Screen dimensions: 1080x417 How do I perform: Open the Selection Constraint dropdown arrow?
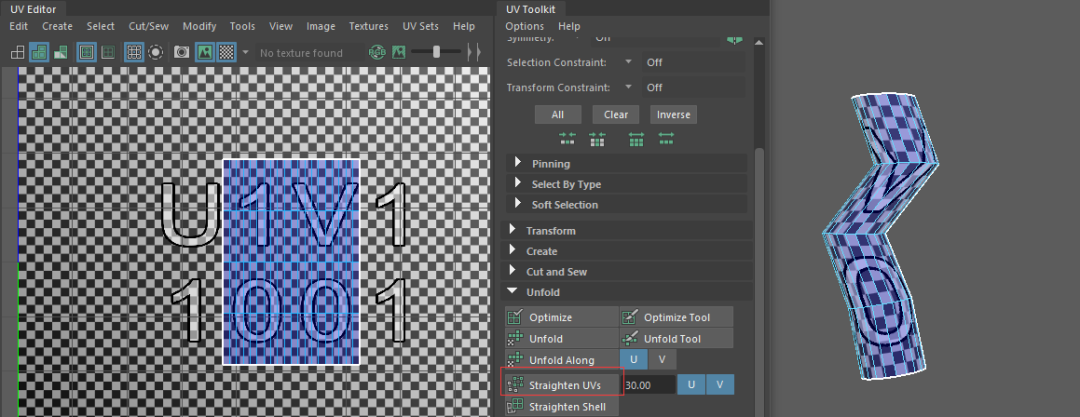tap(628, 61)
